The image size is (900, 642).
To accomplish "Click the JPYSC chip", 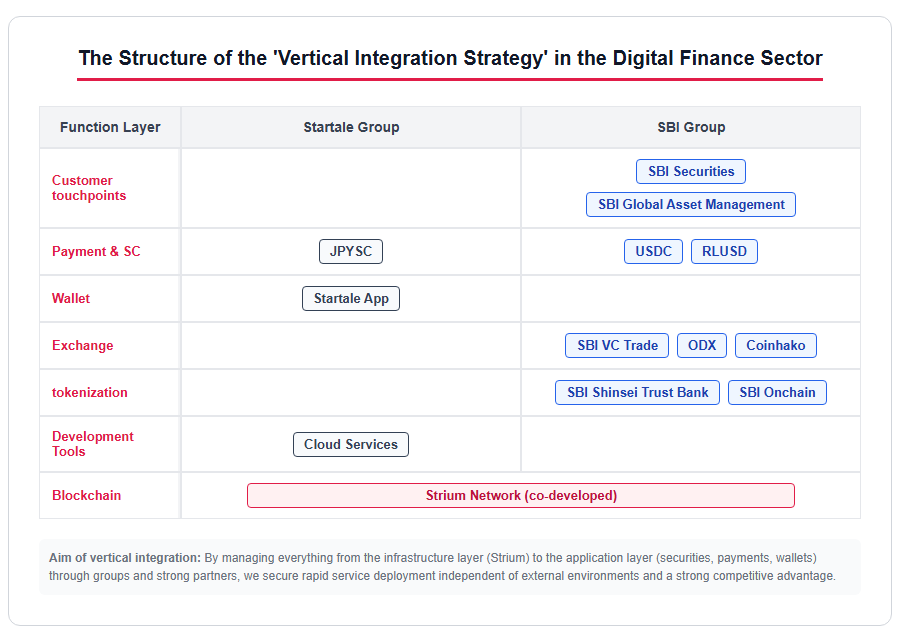I will (x=351, y=251).
